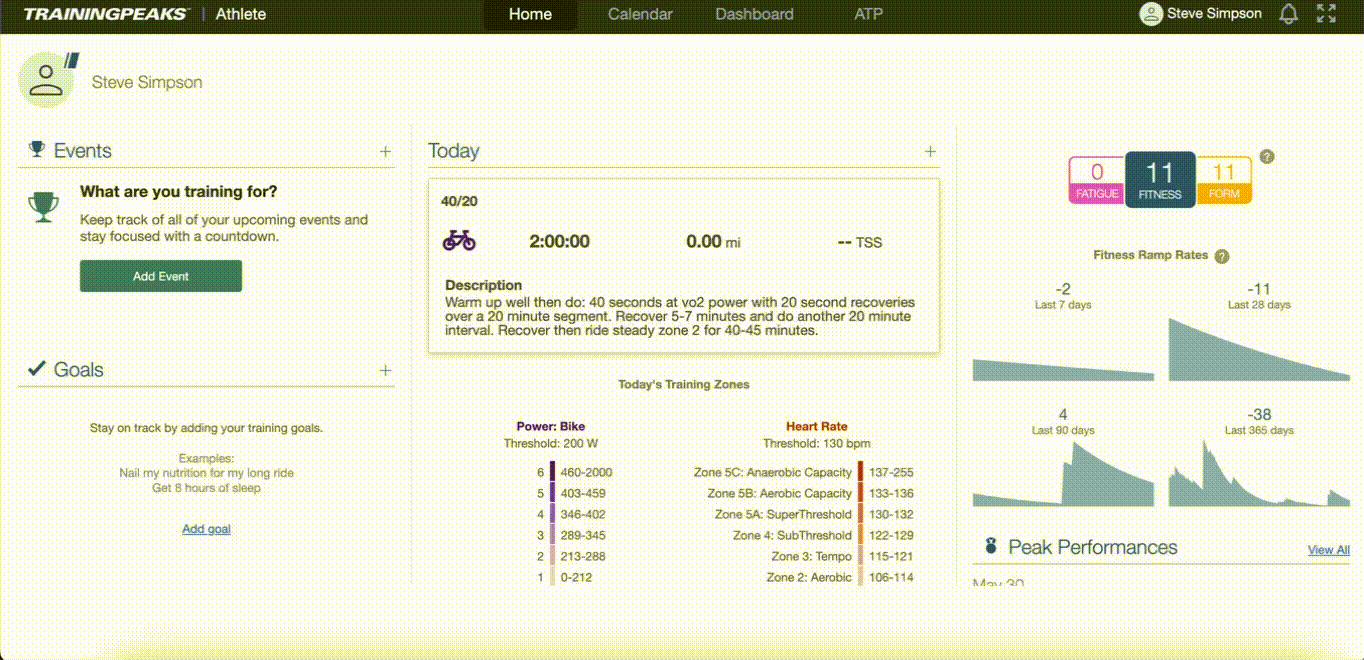Open the notifications bell icon
1364x660 pixels.
[x=1289, y=14]
